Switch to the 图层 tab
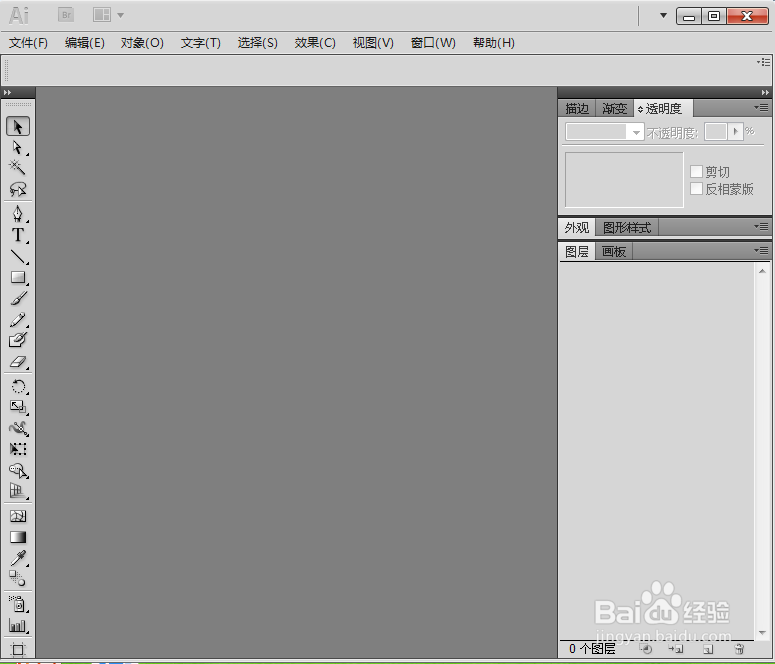 (x=577, y=252)
